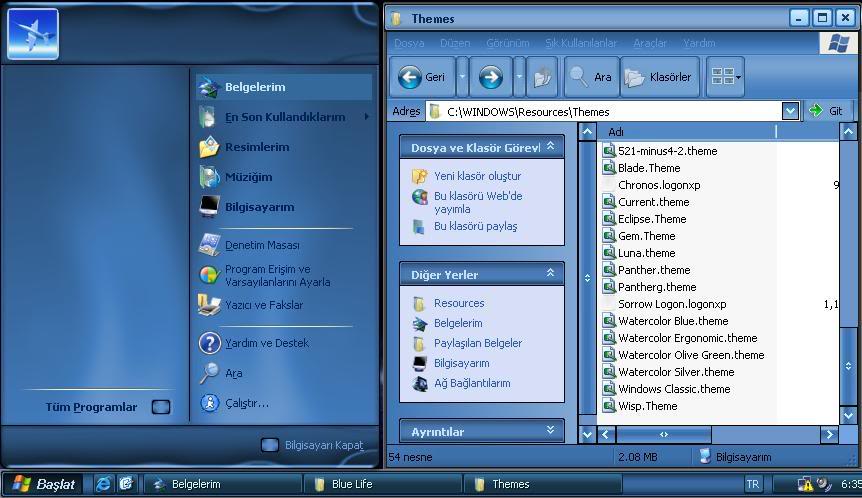Select Watercolor Olive Green.theme file

[683, 356]
